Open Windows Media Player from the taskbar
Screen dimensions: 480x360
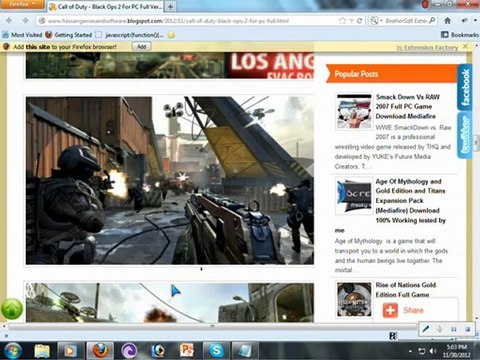[x=70, y=351]
